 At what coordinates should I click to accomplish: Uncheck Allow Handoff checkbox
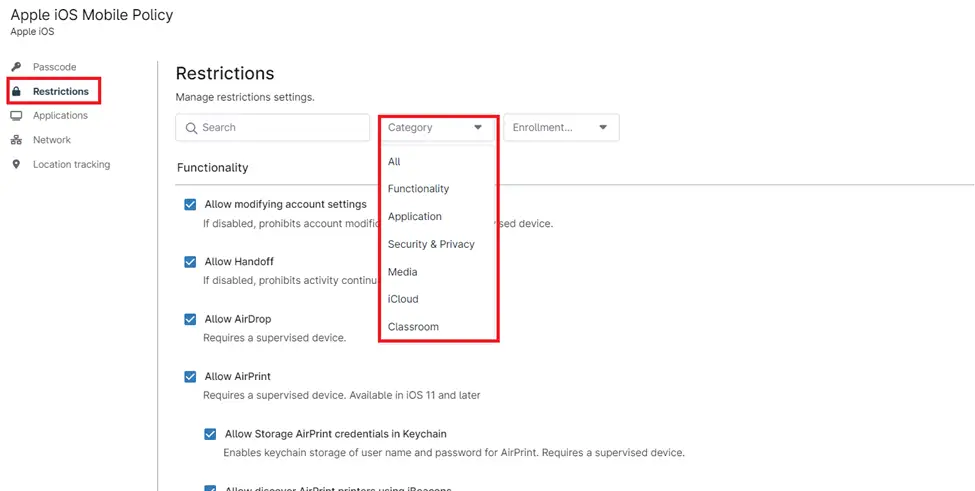coord(190,262)
